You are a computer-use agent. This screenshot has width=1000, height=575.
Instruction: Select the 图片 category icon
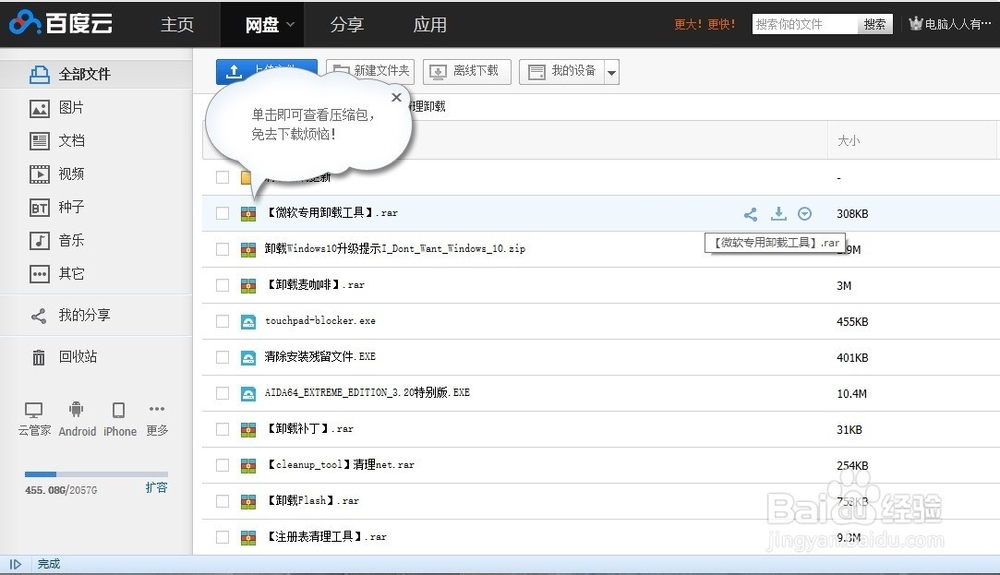tap(40, 108)
